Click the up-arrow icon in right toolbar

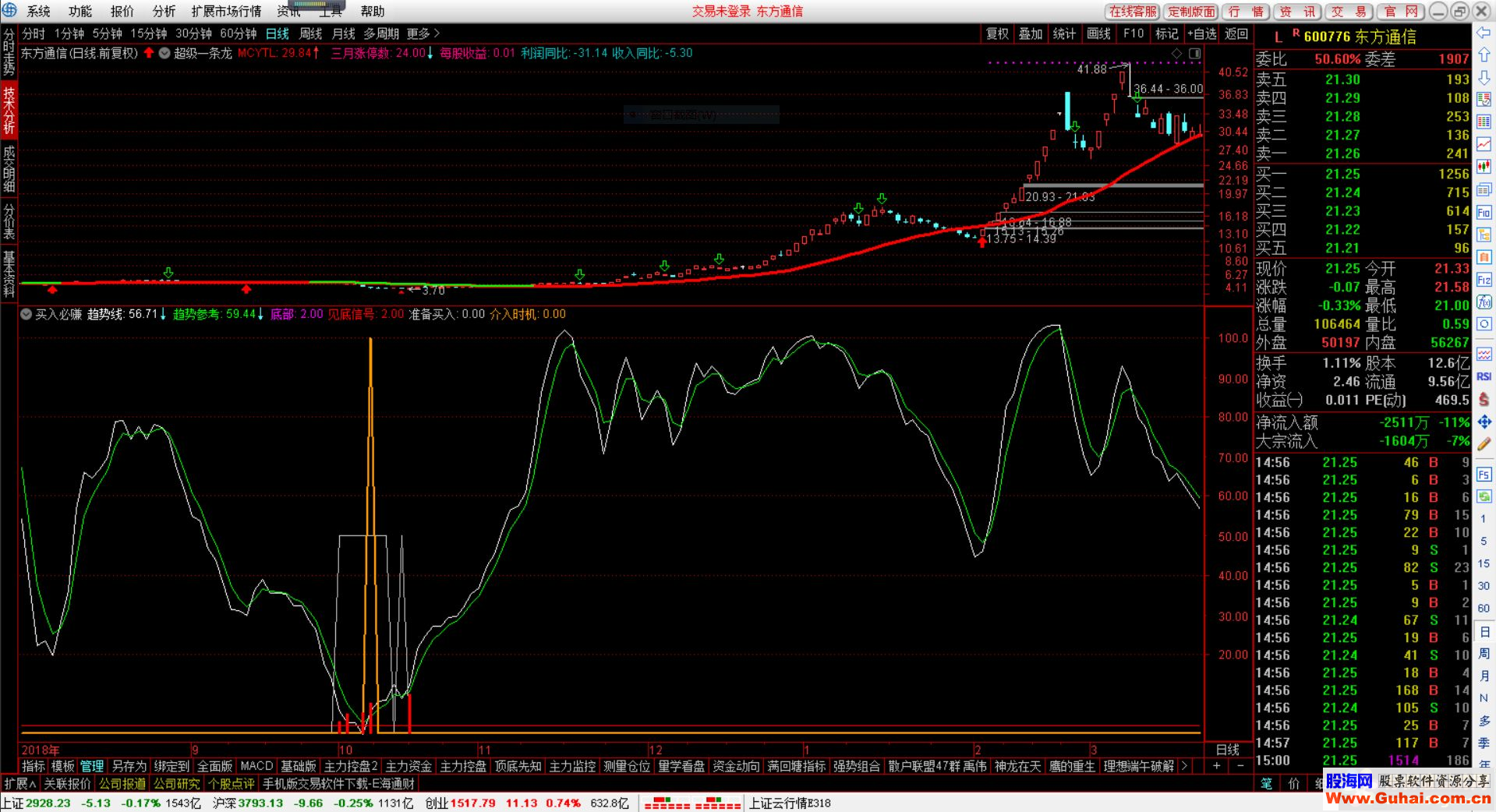[1484, 55]
